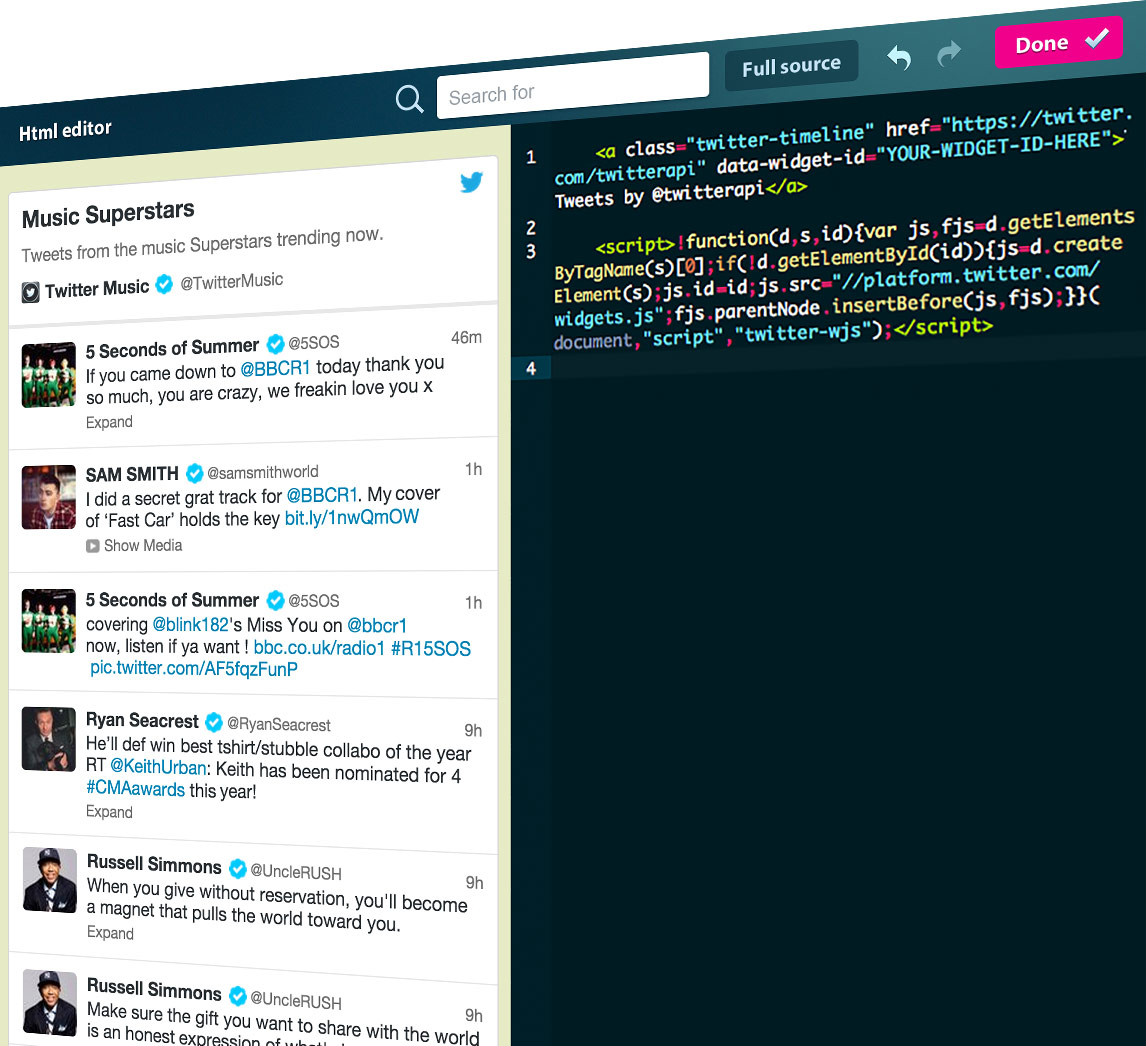Open the @RyanSeacrest handle
1146x1046 pixels.
pos(278,724)
